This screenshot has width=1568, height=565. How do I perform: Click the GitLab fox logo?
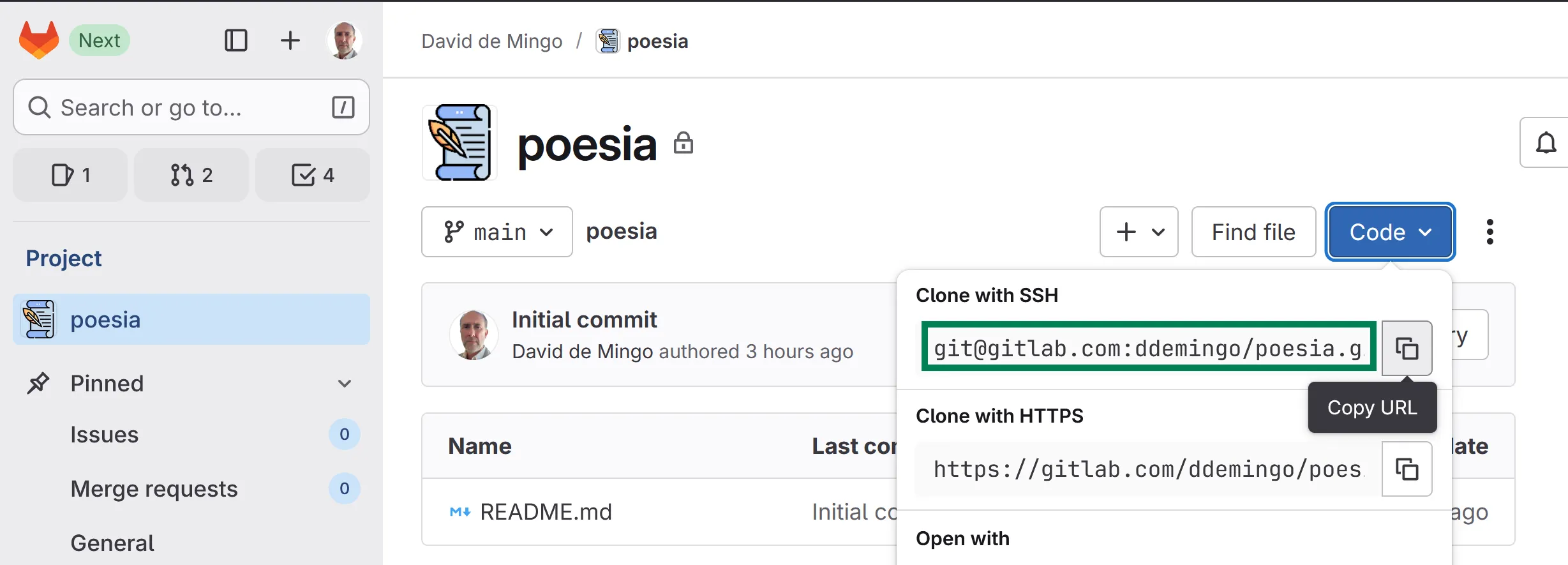point(39,40)
